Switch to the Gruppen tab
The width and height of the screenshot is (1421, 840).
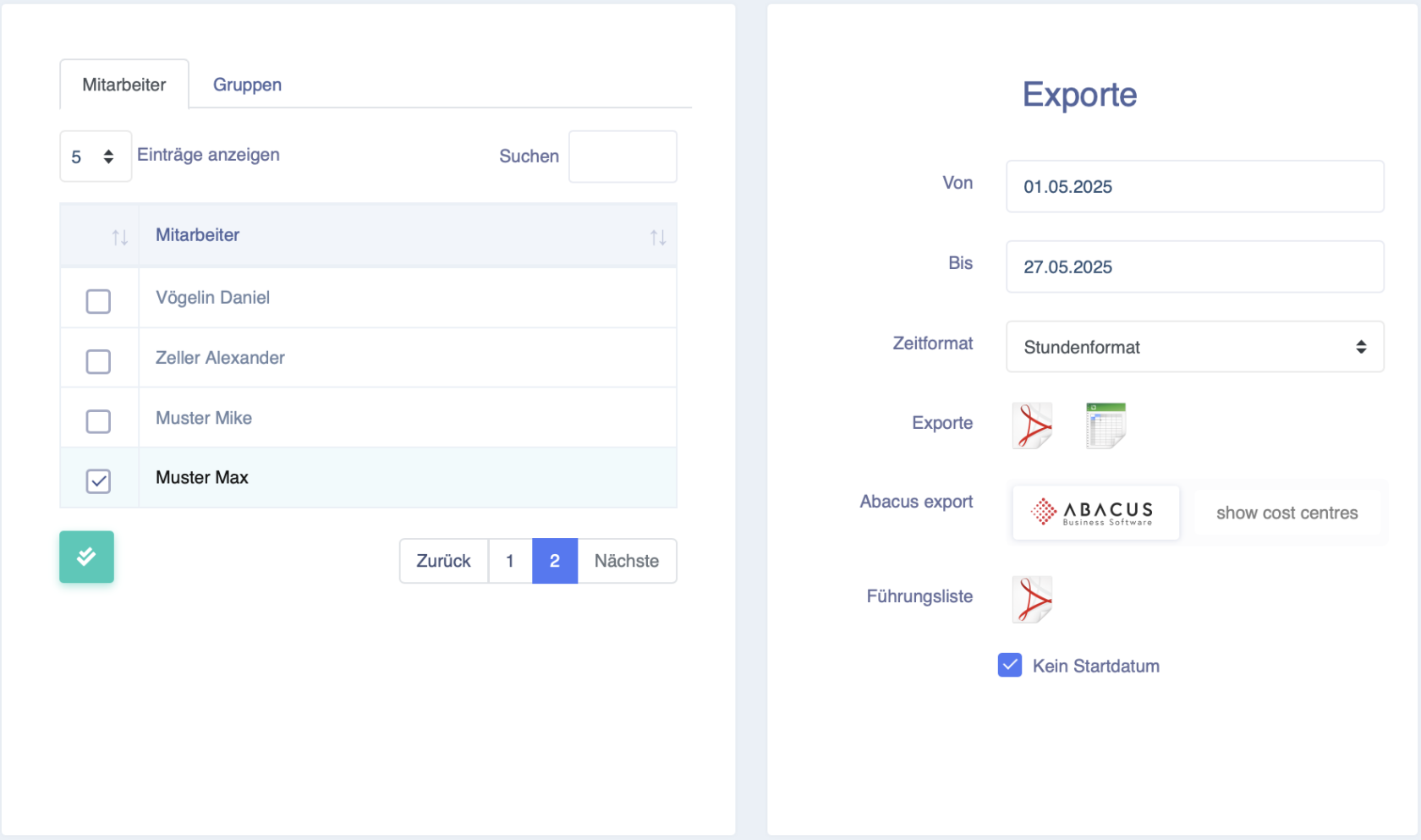[x=247, y=85]
